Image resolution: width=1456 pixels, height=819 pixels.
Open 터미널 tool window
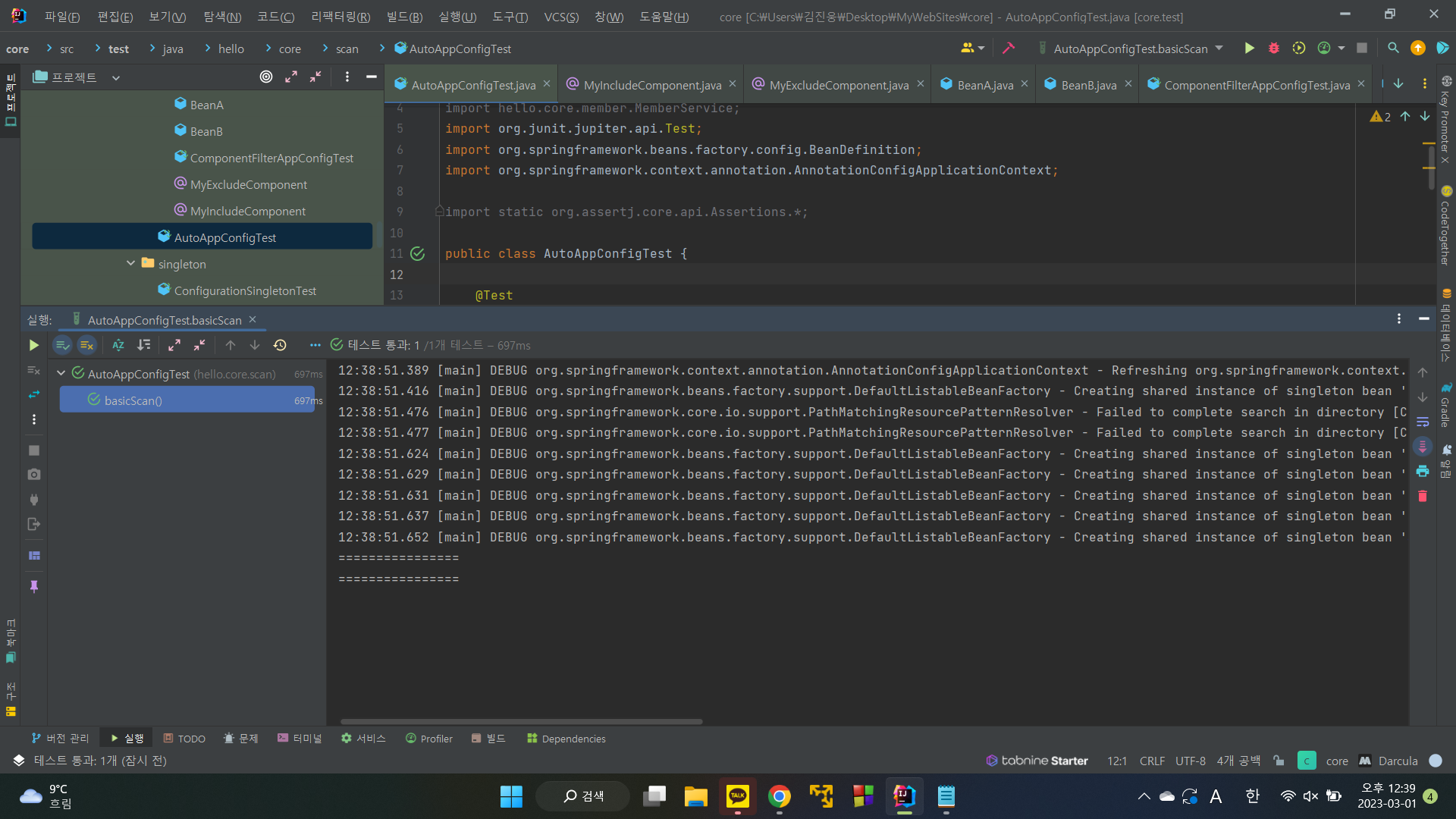pyautogui.click(x=299, y=739)
